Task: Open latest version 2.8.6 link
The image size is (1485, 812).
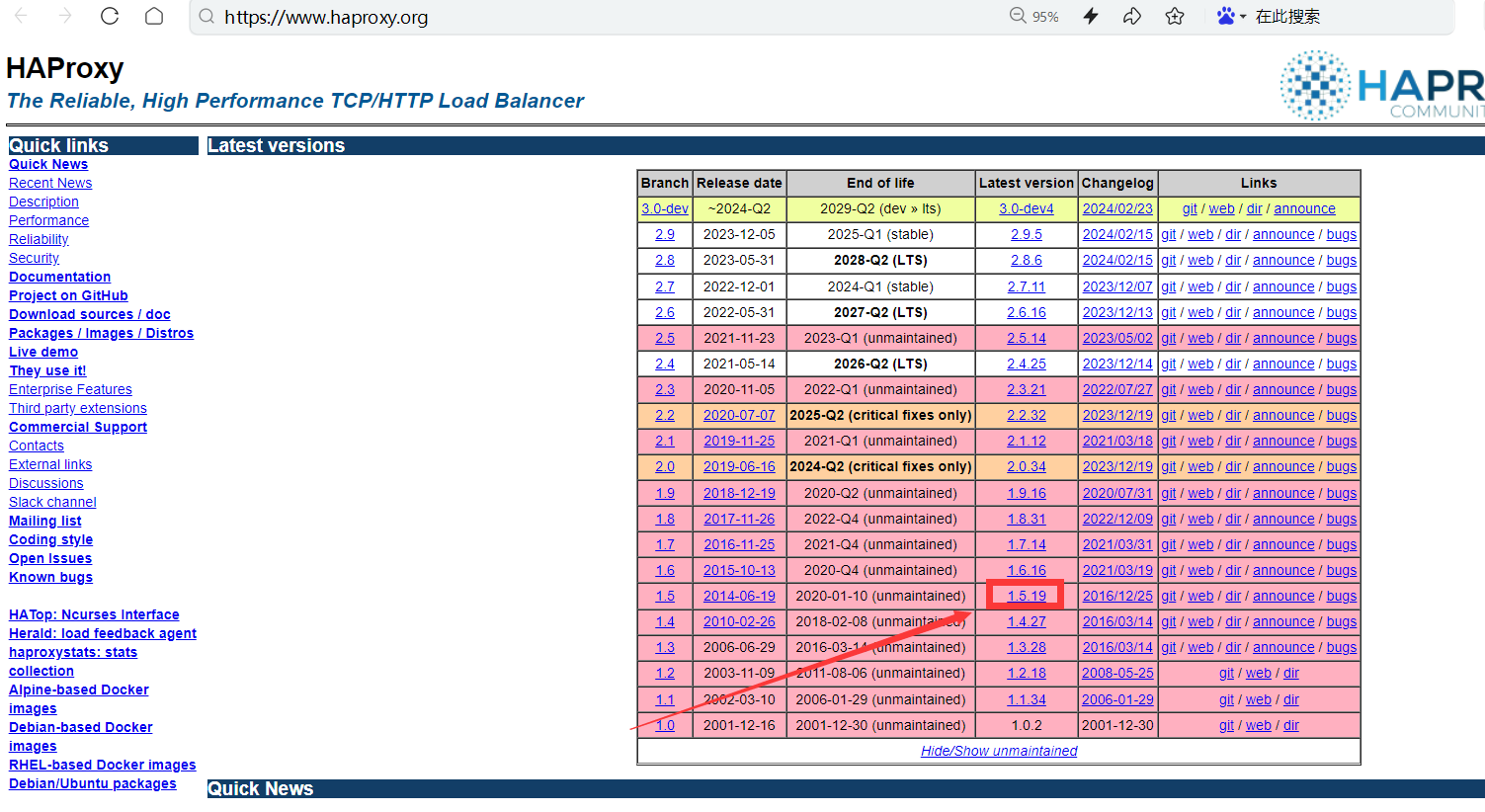Action: click(1027, 260)
